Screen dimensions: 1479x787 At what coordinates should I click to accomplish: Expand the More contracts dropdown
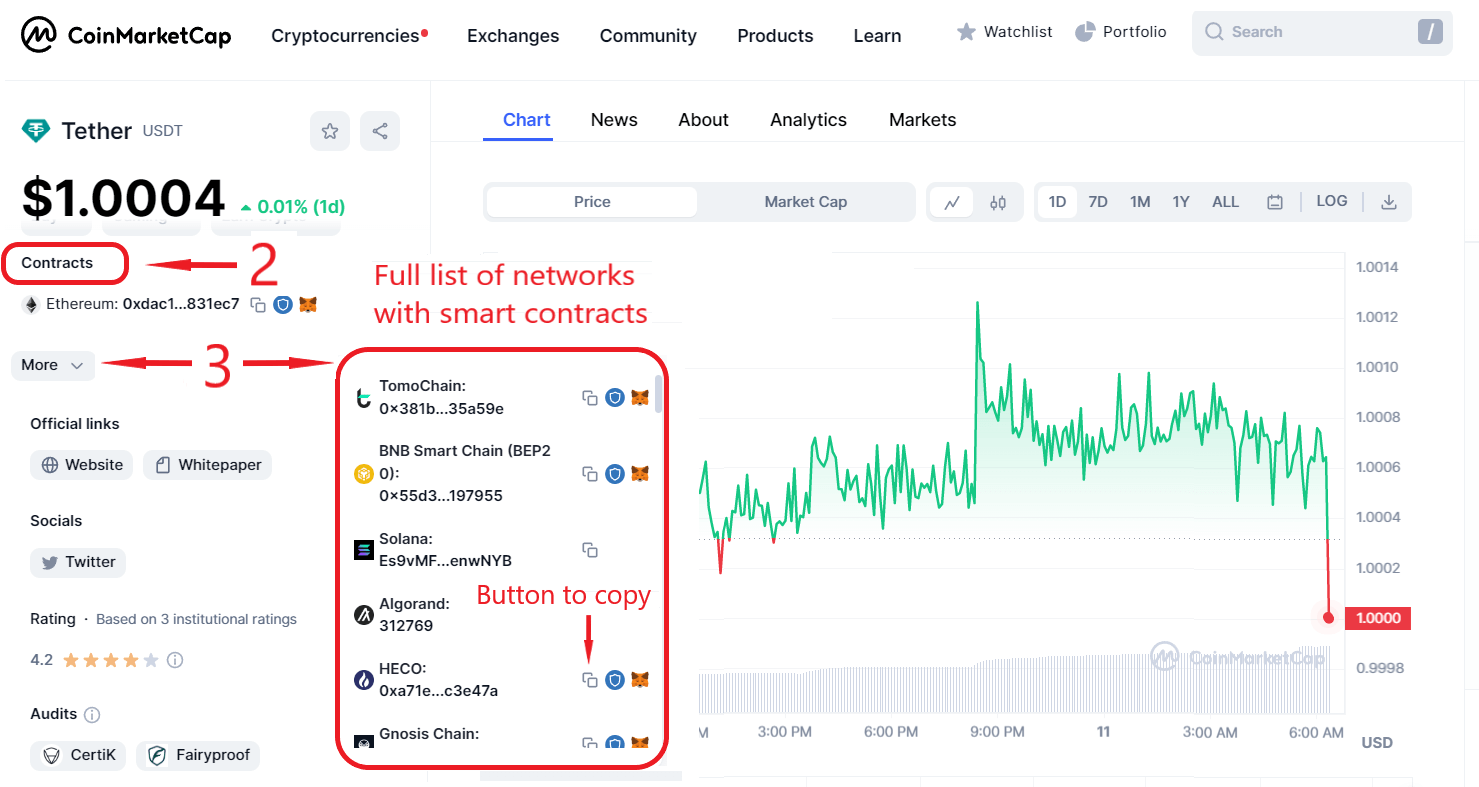tap(53, 365)
